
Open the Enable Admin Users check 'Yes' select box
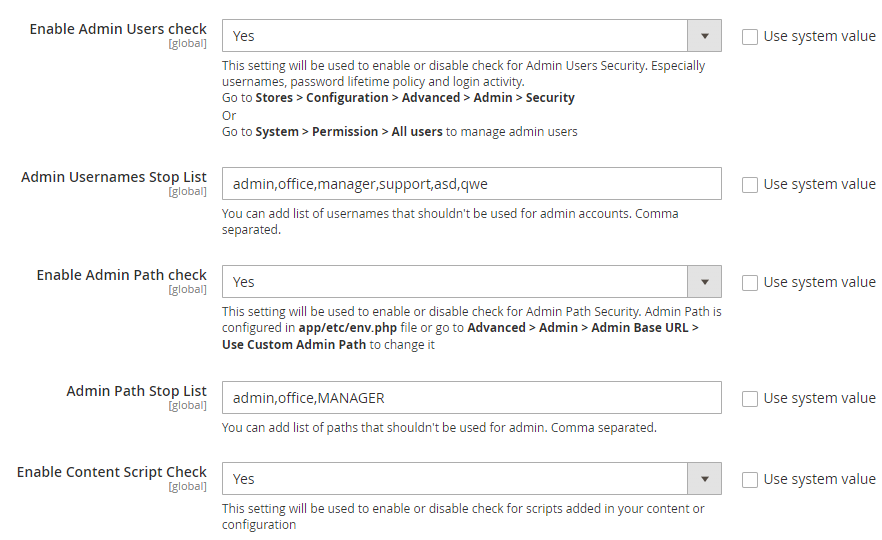click(455, 36)
